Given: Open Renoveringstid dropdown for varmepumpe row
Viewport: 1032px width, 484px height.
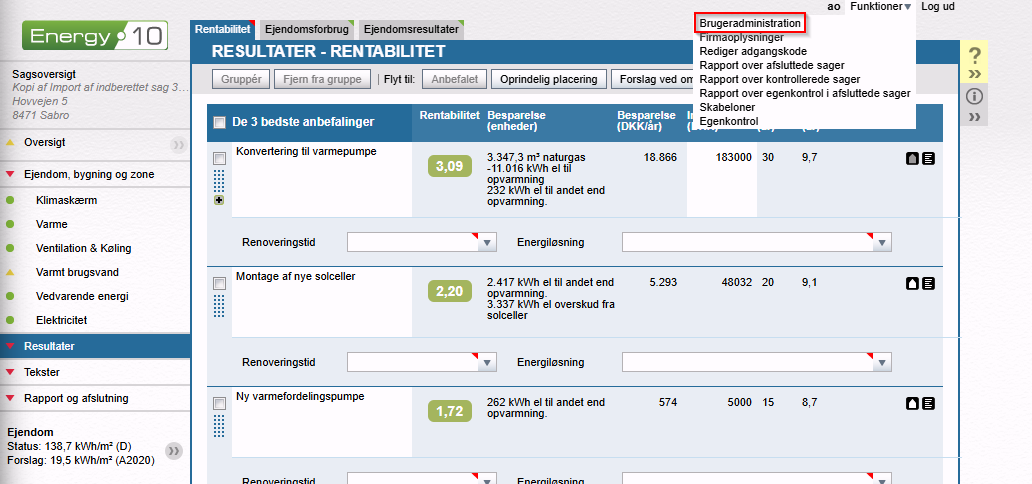Looking at the screenshot, I should [487, 242].
